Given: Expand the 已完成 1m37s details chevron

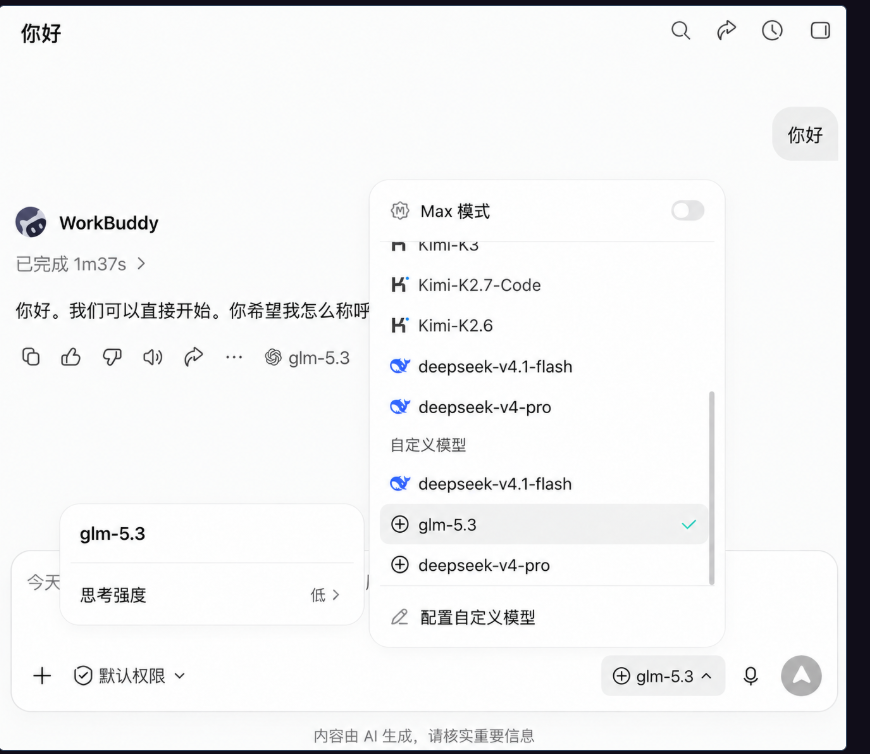Looking at the screenshot, I should point(141,264).
